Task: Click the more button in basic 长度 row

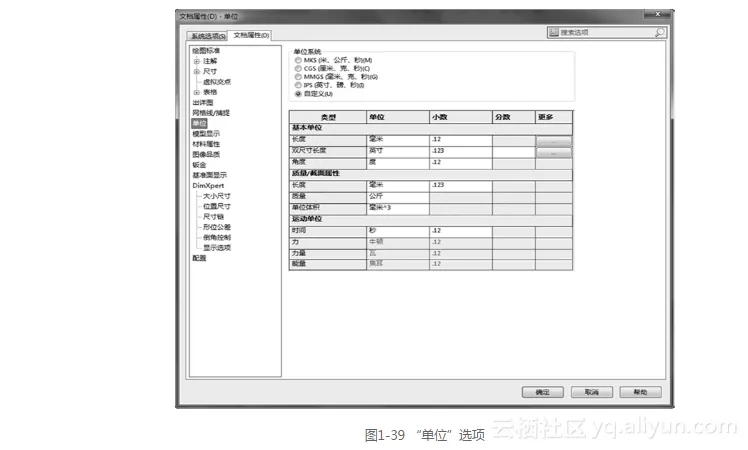Action: click(553, 142)
